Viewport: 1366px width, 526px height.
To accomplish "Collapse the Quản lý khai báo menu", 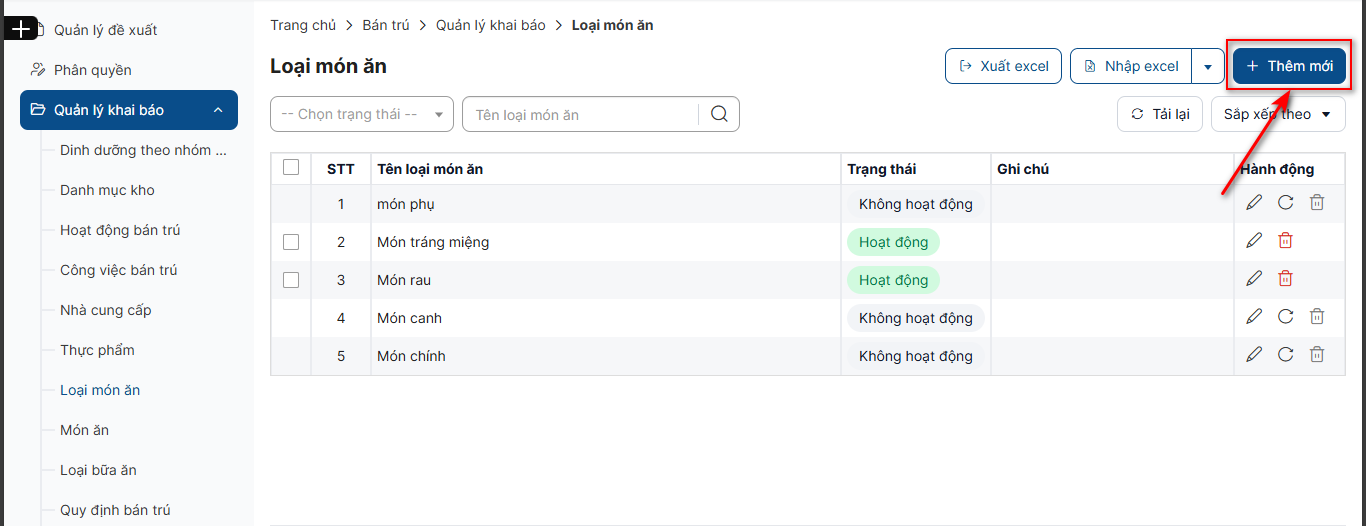I will tap(217, 110).
